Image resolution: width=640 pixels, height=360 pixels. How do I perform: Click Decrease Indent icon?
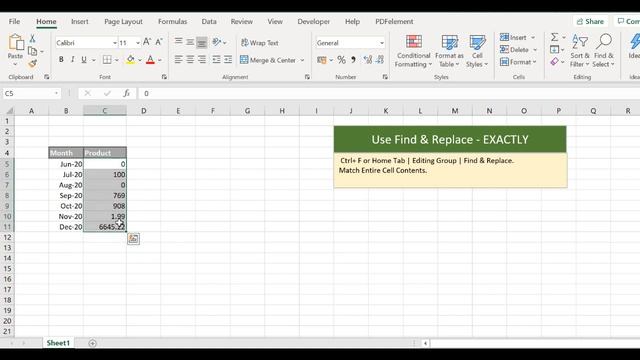pyautogui.click(x=216, y=60)
